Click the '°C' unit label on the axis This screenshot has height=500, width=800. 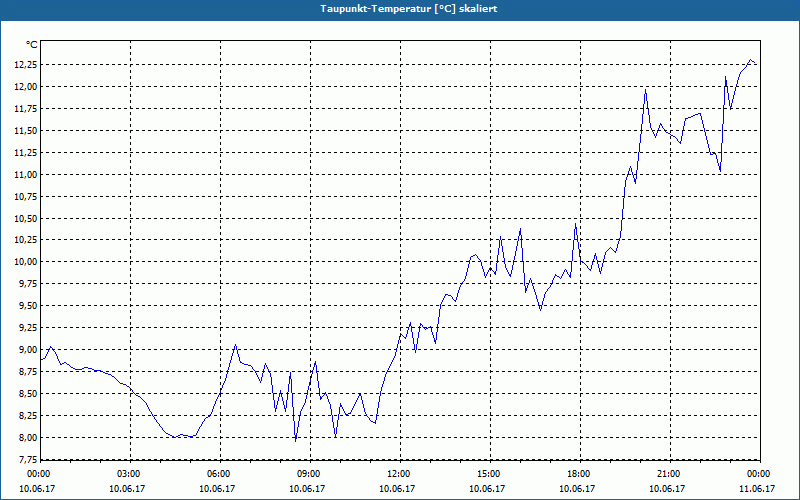pos(32,45)
